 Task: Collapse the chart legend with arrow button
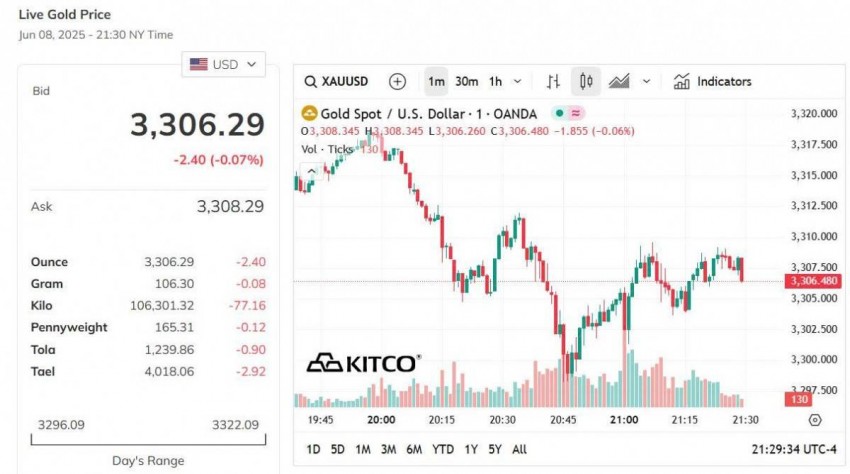(x=310, y=171)
